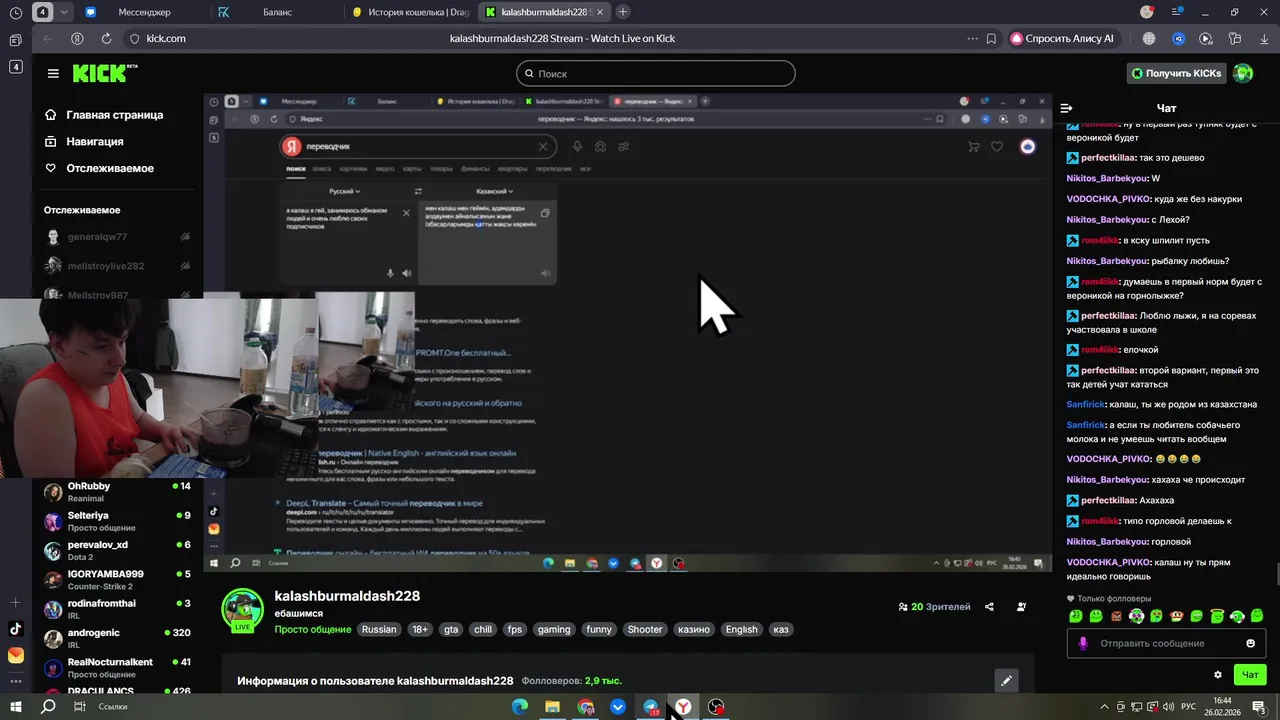The height and width of the screenshot is (720, 1280).
Task: Click the green Чат send button
Action: click(x=1250, y=675)
